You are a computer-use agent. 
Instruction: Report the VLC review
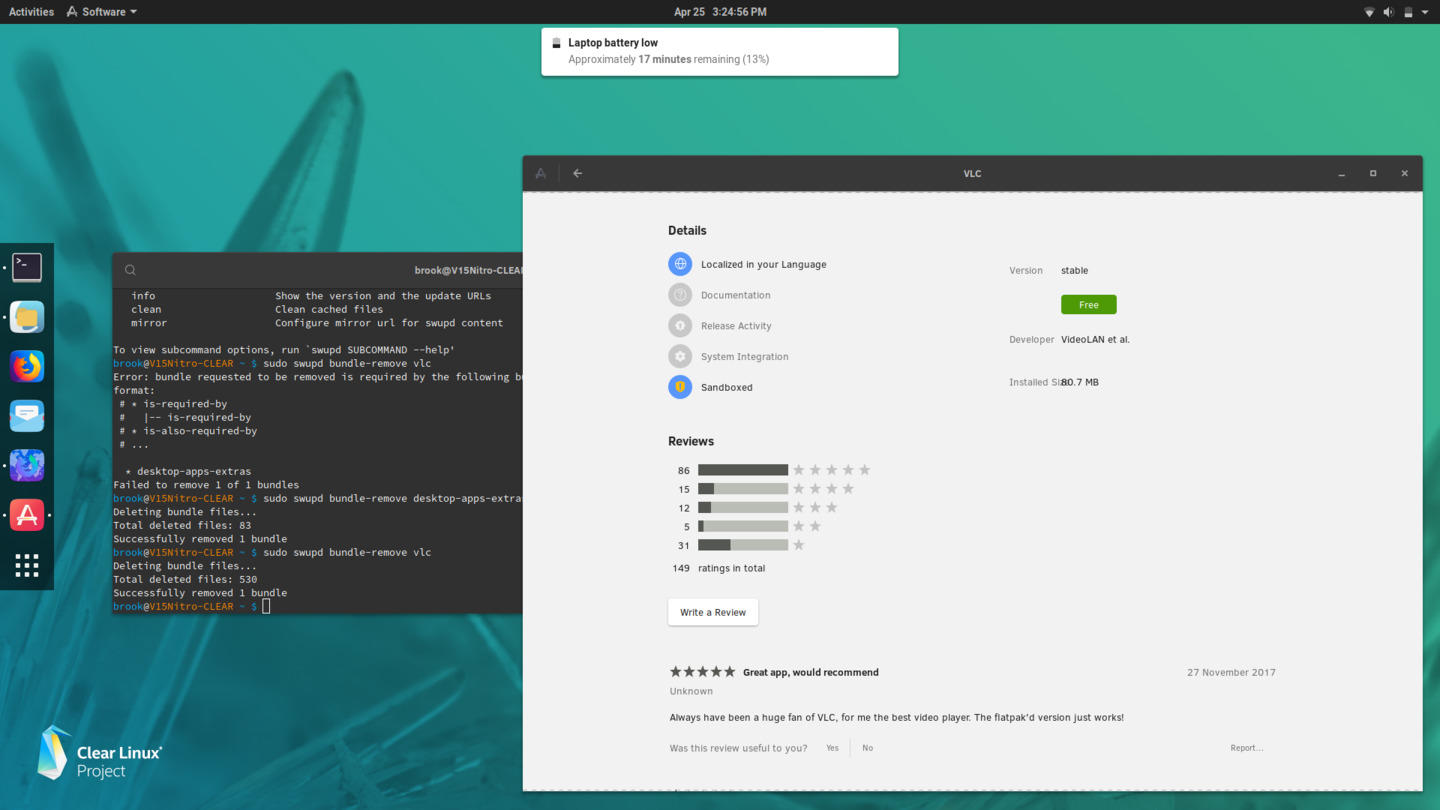point(1246,748)
